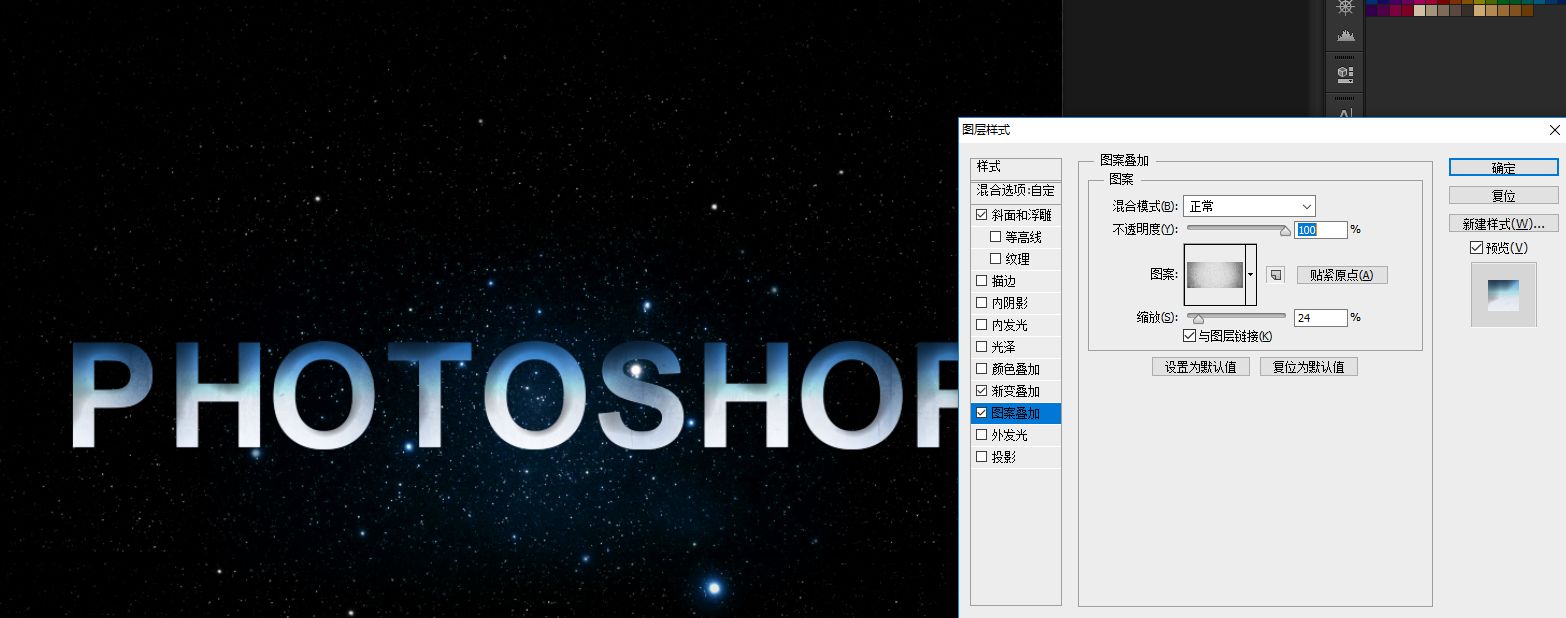Enable the 光泽 checkbox
Viewport: 1566px width, 618px height.
coord(981,347)
